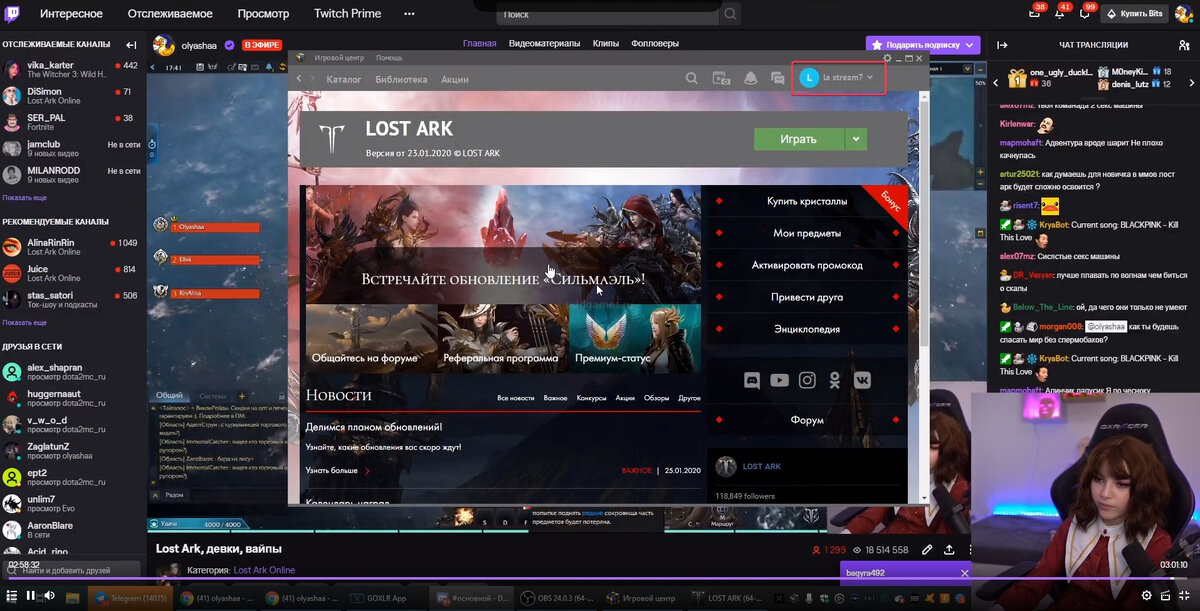
Task: Open the Реферальная программа banner
Action: point(503,338)
